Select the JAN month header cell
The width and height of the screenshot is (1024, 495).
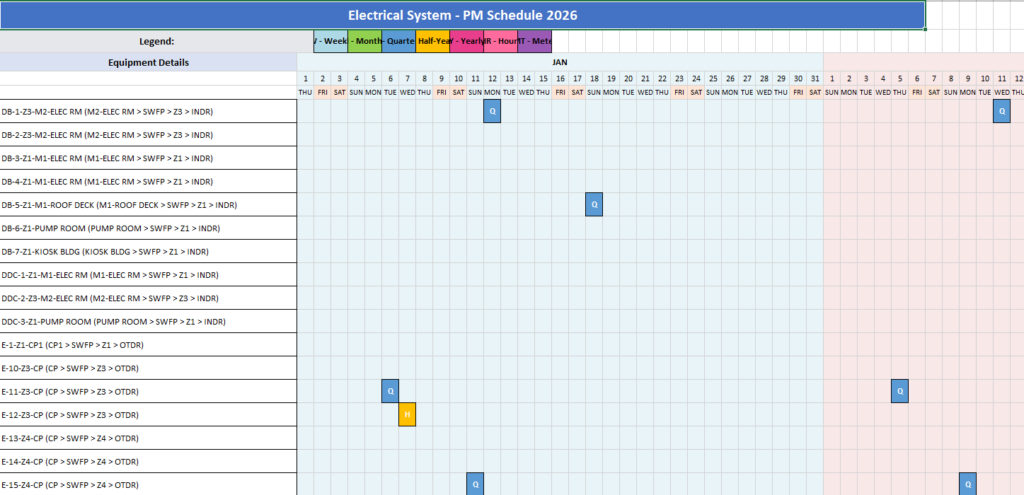tap(560, 62)
